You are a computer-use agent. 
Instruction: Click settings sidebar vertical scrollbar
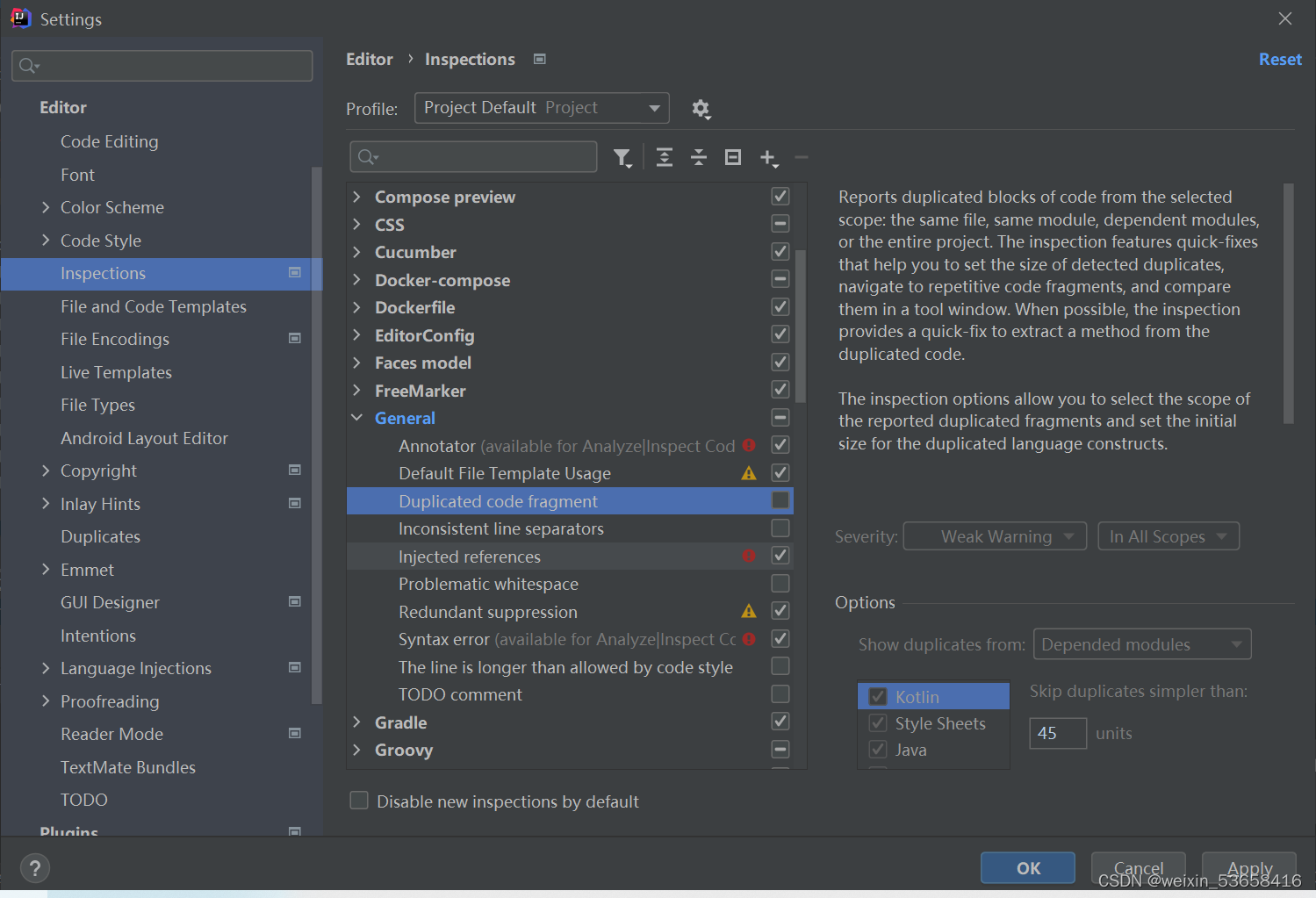tap(317, 435)
